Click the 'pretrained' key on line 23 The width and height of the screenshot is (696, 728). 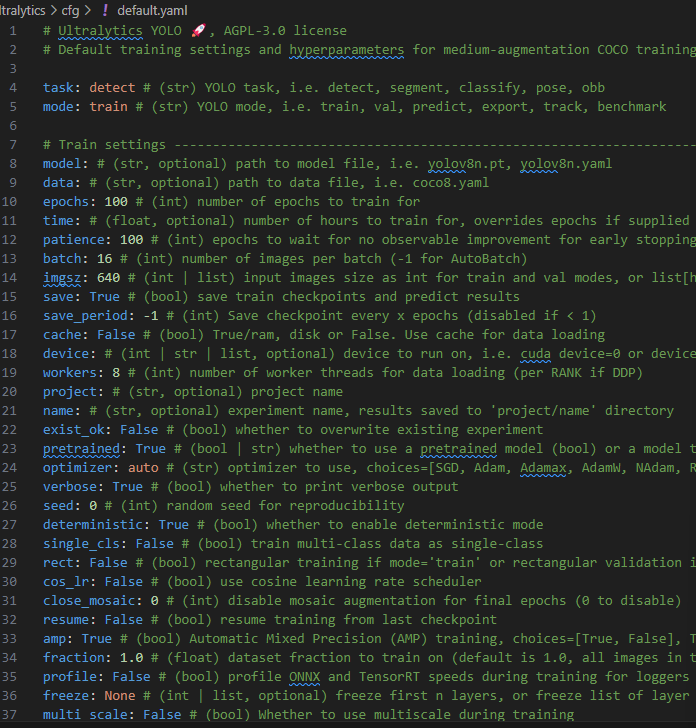81,449
